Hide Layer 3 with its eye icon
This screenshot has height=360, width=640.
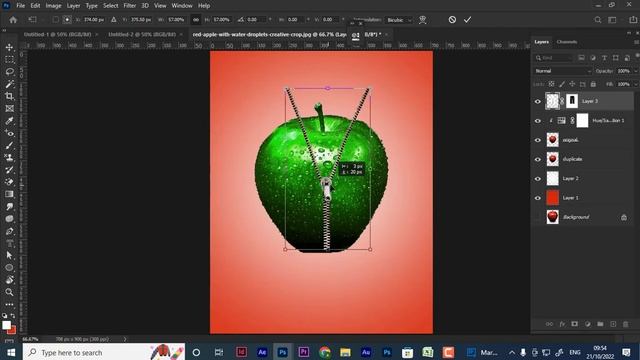[538, 102]
